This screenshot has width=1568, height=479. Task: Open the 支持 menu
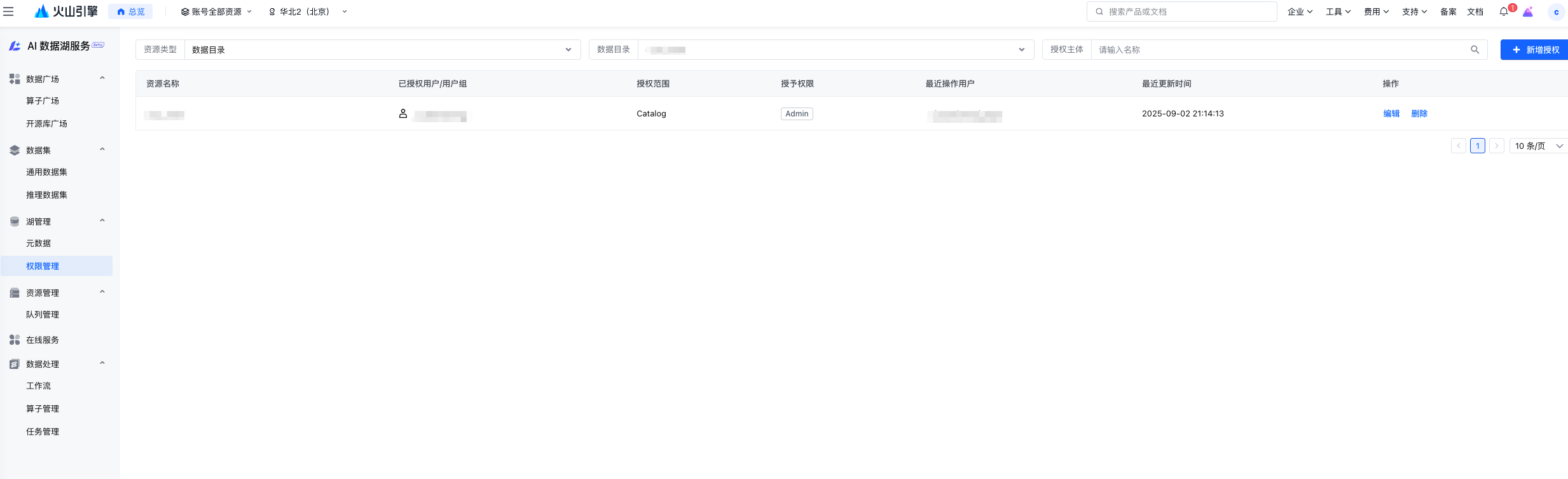click(x=1414, y=11)
